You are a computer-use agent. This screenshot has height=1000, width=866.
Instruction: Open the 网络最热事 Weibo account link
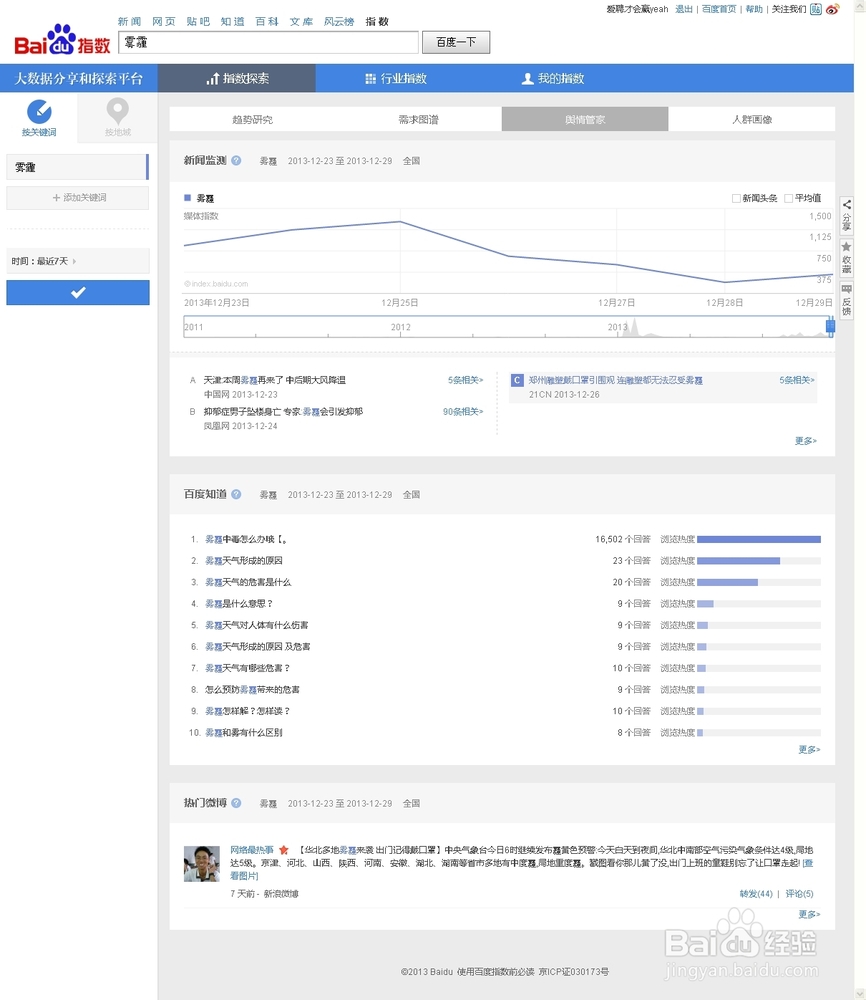pos(252,850)
